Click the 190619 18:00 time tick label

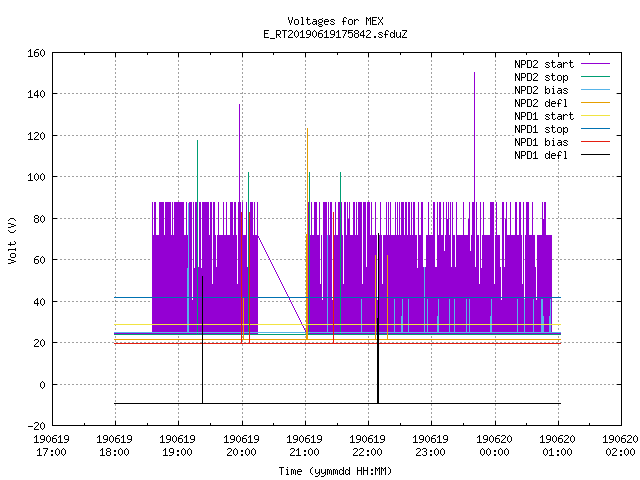pyautogui.click(x=115, y=446)
